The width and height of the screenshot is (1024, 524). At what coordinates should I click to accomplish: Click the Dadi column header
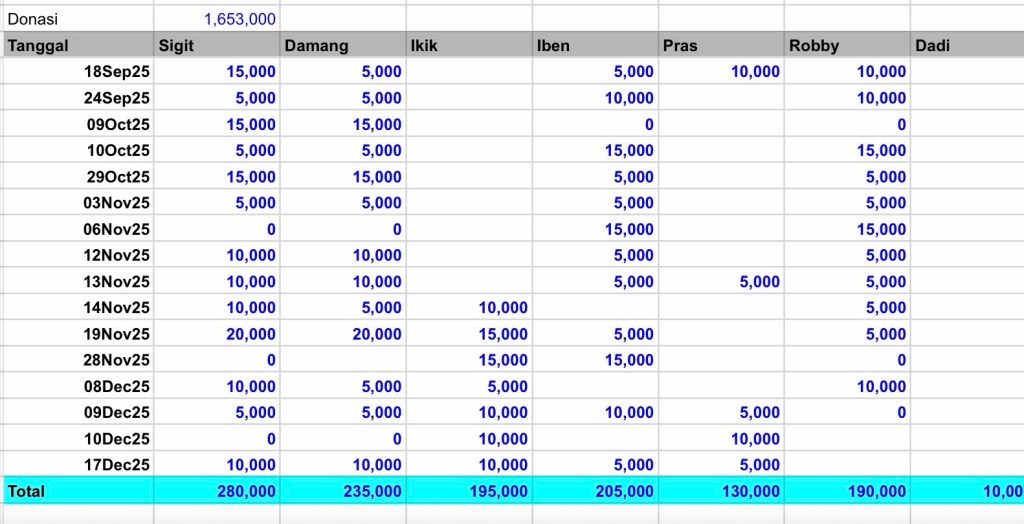pos(966,45)
